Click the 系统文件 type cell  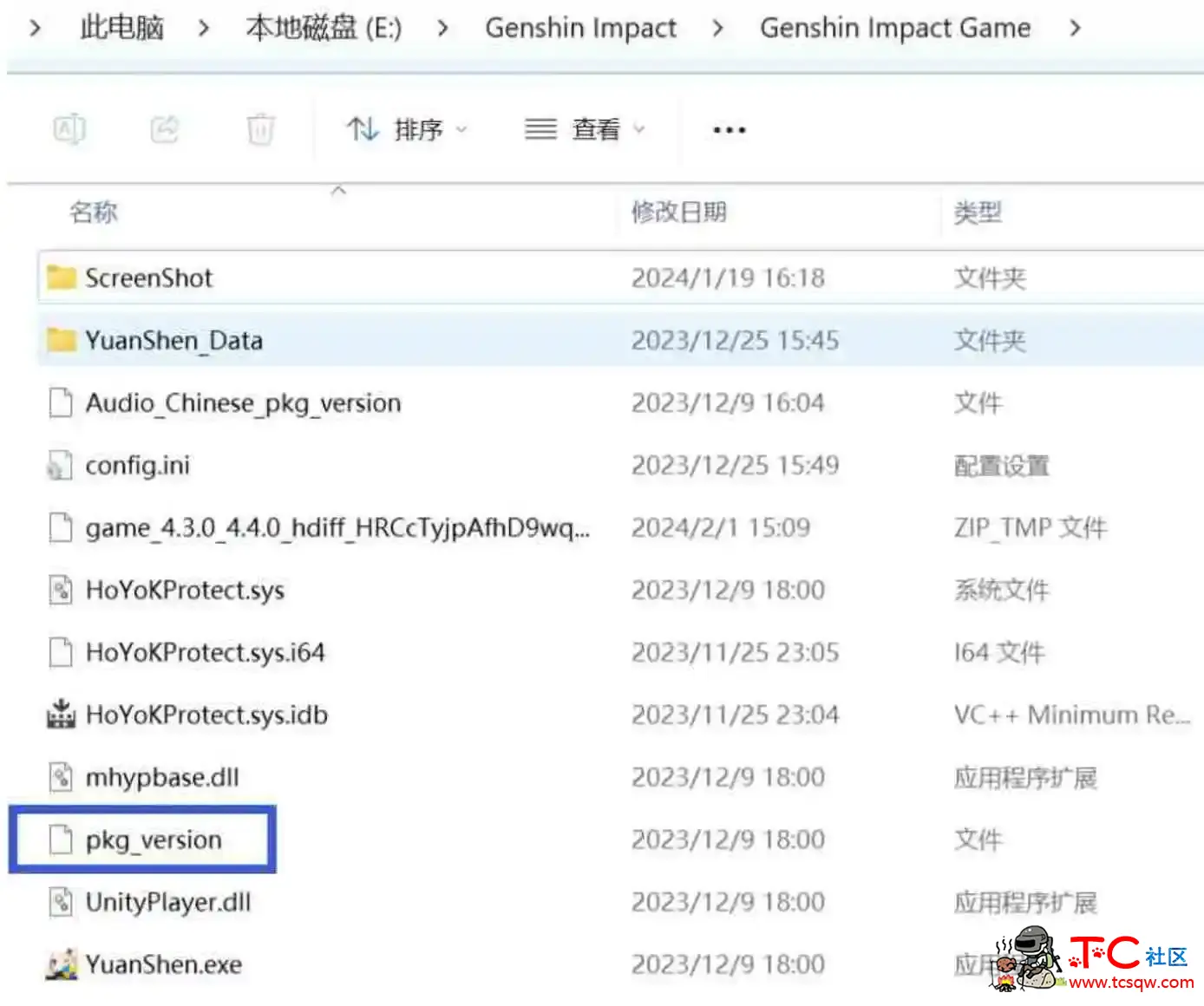(x=1002, y=591)
